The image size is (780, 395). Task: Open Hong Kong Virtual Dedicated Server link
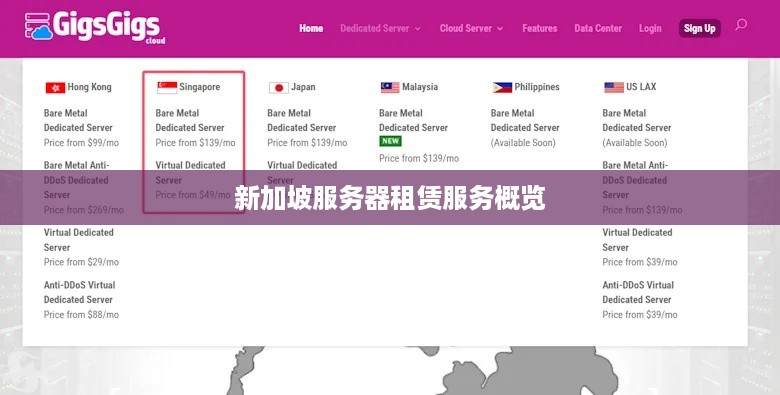[79, 240]
